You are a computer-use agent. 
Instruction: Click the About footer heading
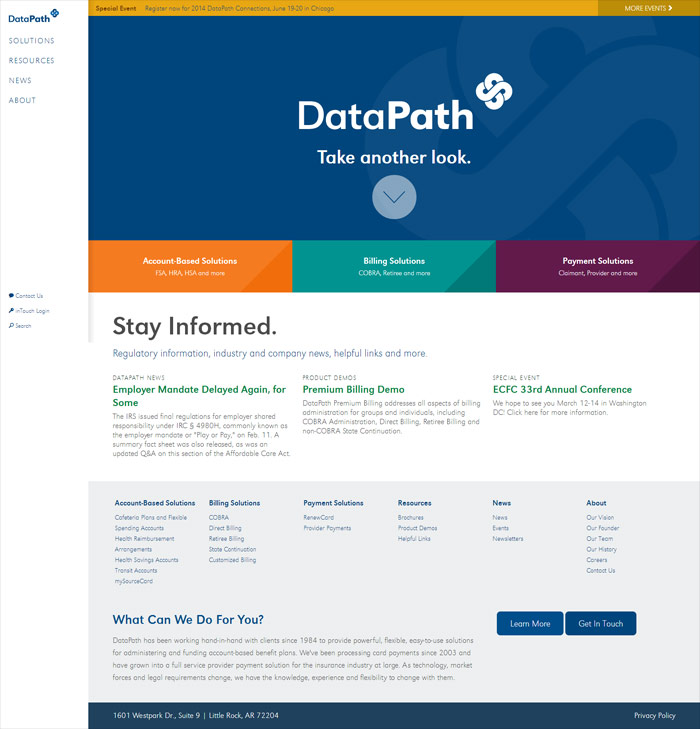[596, 503]
